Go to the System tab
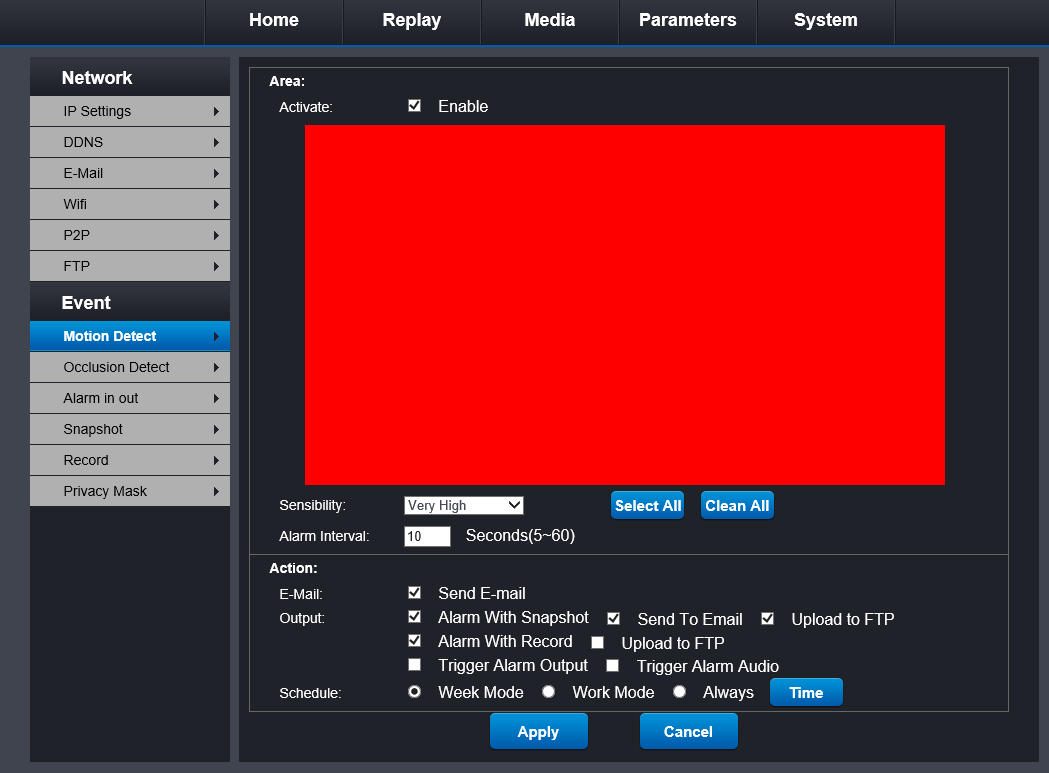Screen dimensions: 1049x773 (825, 21)
